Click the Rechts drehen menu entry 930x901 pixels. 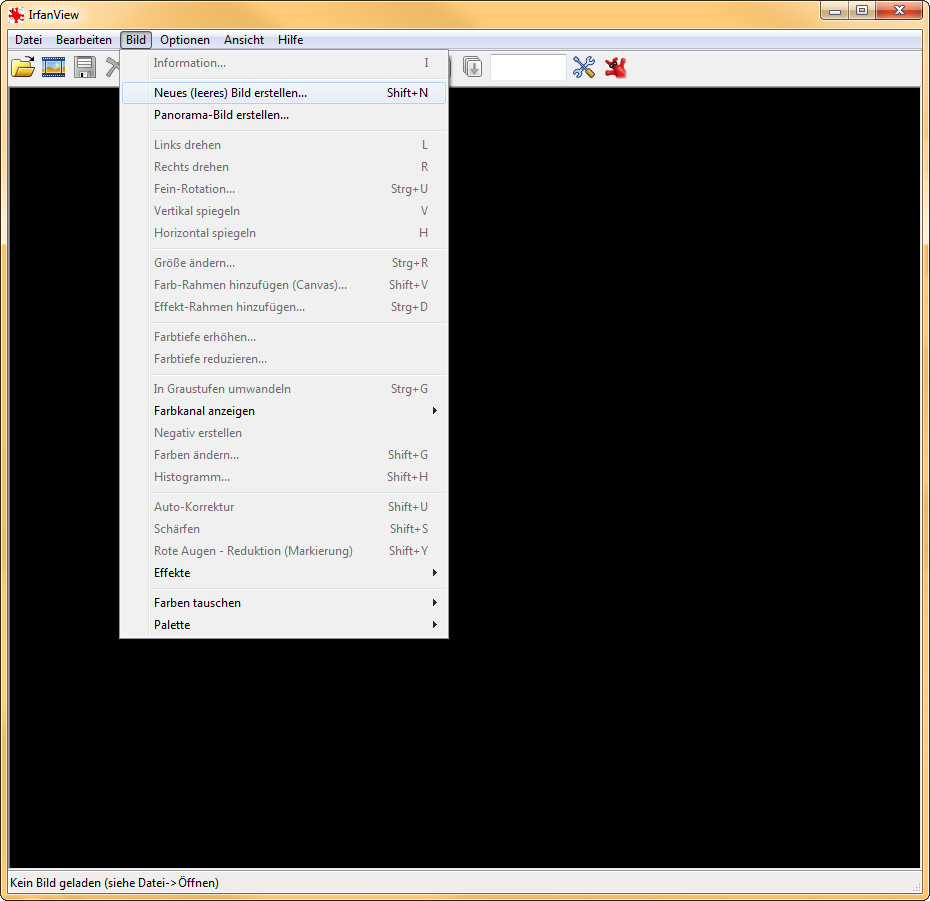[x=284, y=167]
